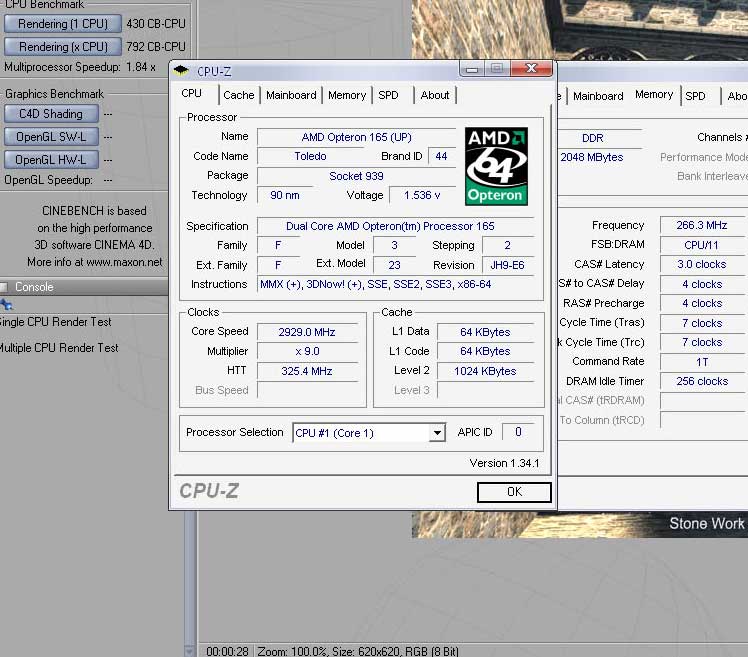Click the DRAM Idle Timer 256 clocks value
748x657 pixels.
pos(702,381)
